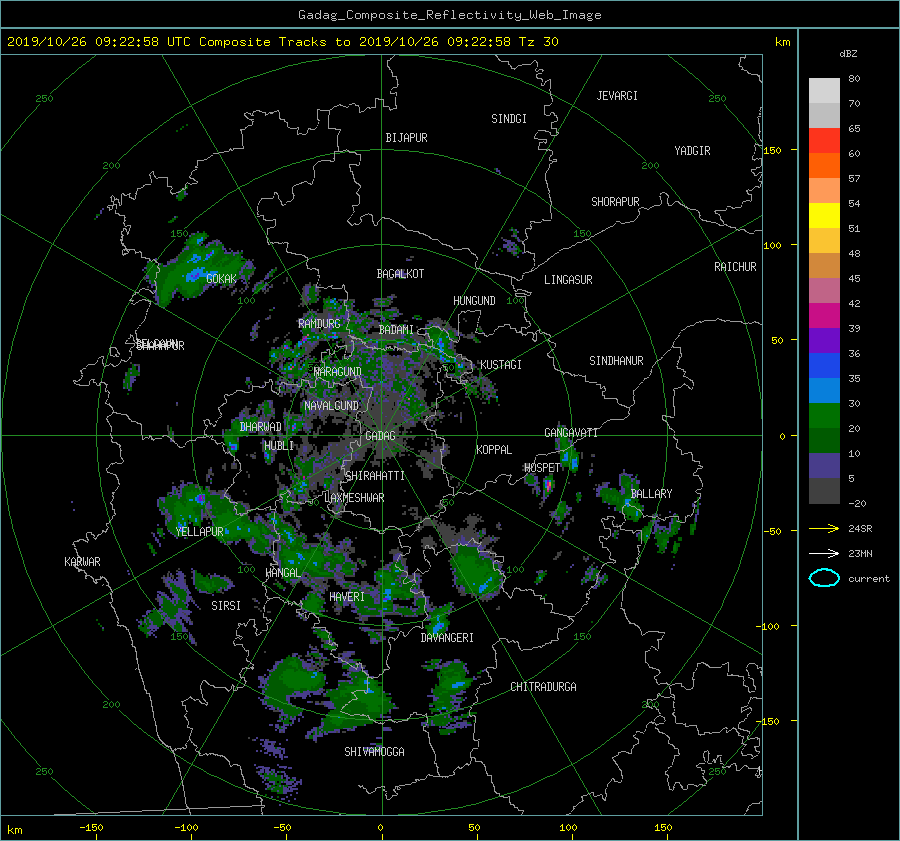Point at the HUBLI label
Viewport: 900px width, 841px height.
pyautogui.click(x=278, y=446)
